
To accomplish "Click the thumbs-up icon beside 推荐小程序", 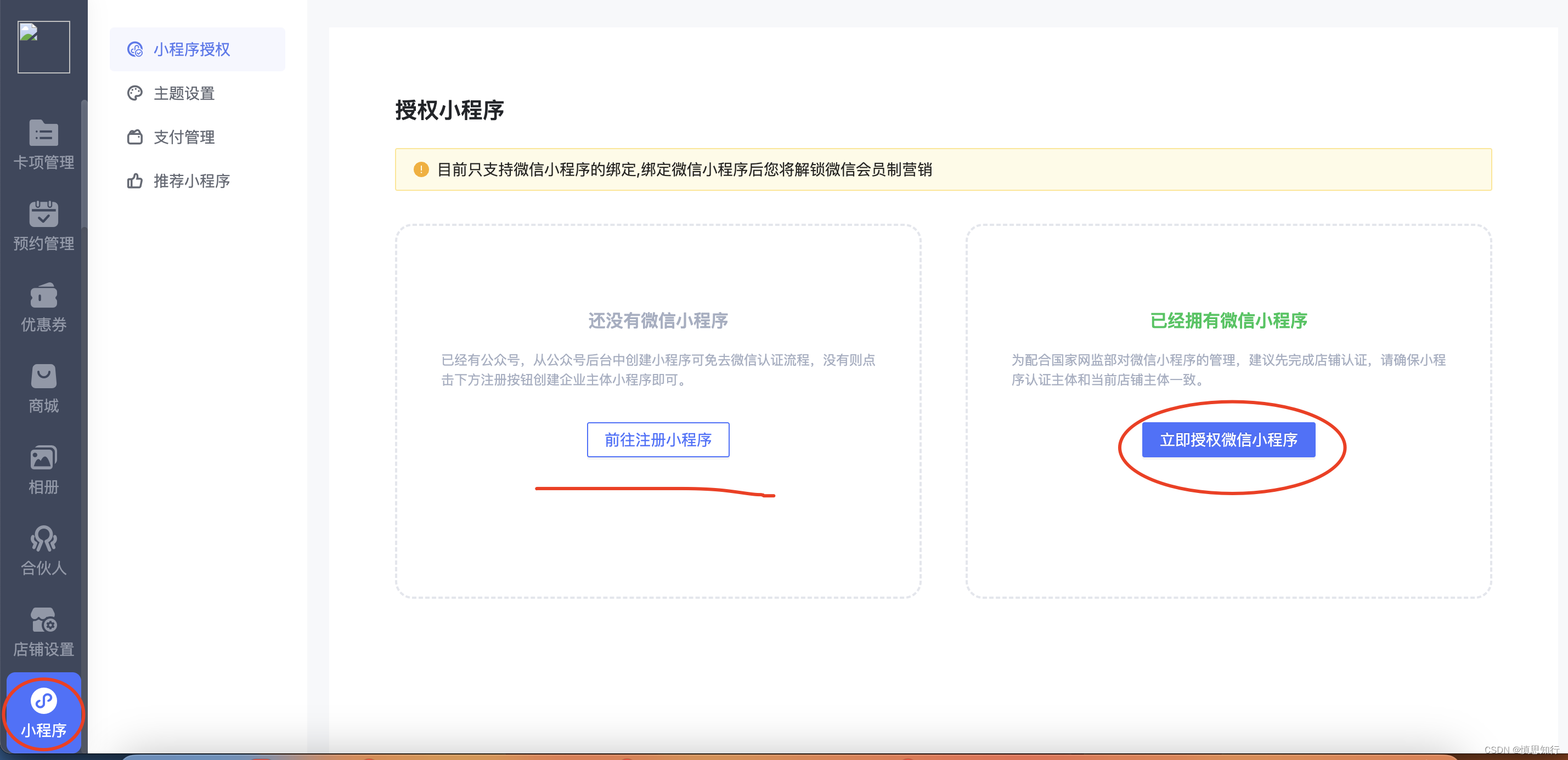I will point(134,181).
